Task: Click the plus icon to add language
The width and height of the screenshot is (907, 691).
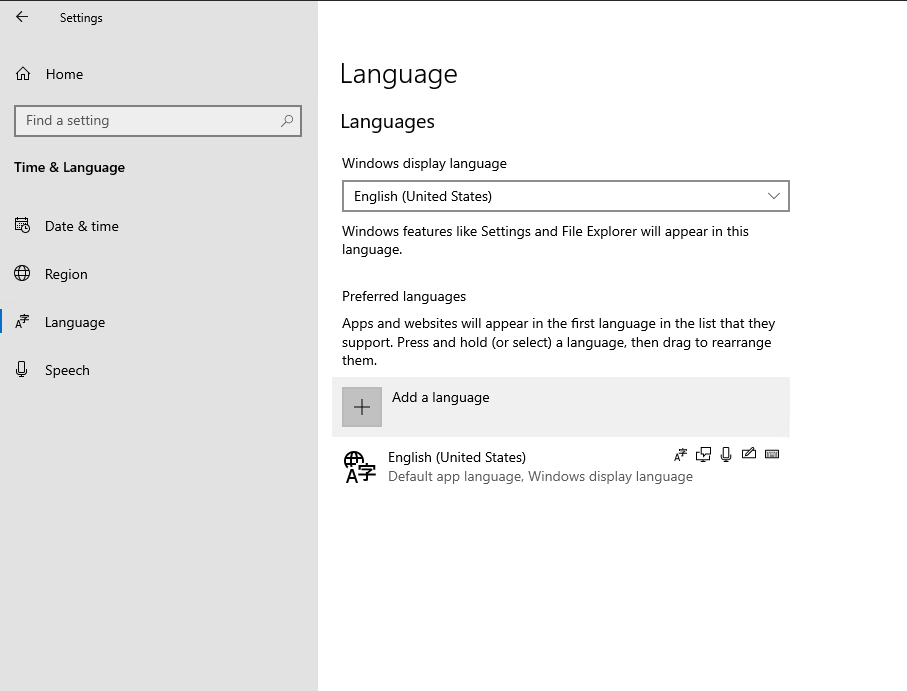Action: tap(362, 407)
